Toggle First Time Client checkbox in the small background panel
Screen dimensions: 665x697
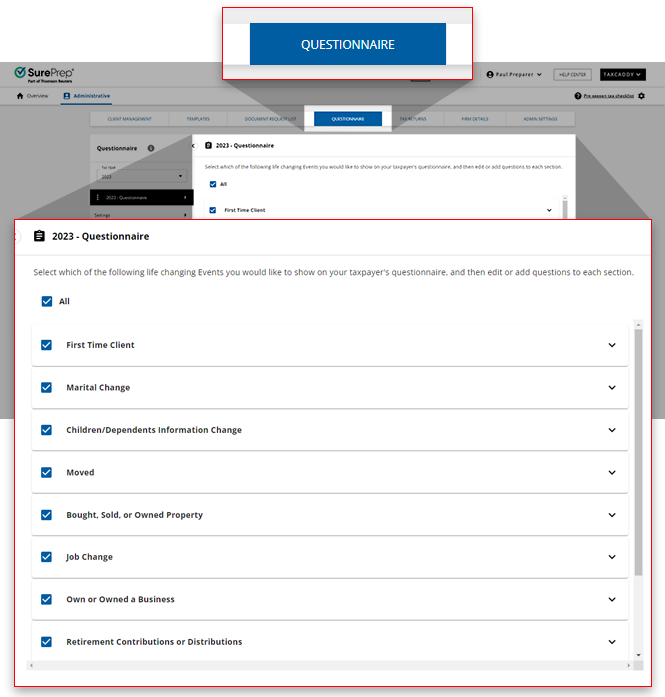click(213, 210)
